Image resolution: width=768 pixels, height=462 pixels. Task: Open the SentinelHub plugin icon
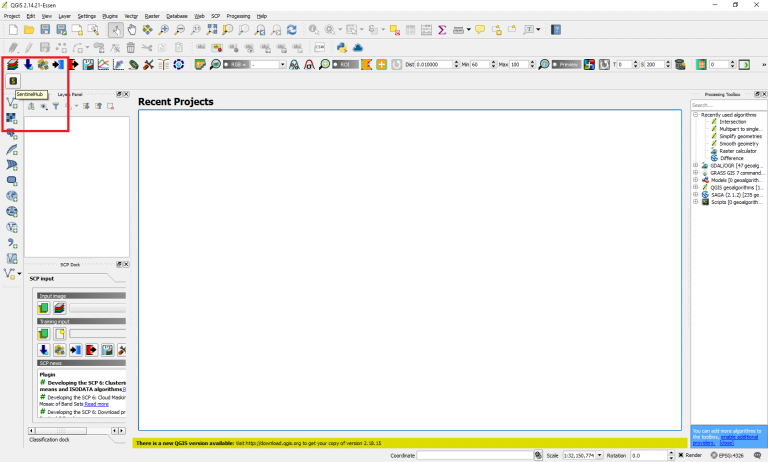pyautogui.click(x=13, y=81)
